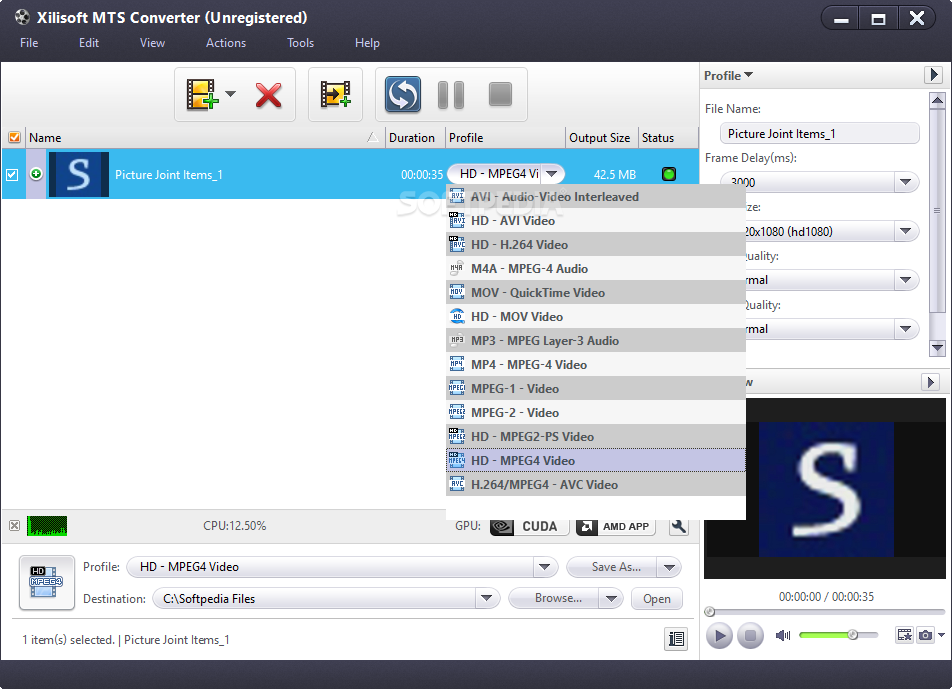Expand the Picture Joint Items_1 plus icon
Screen dimensions: 952x689
click(36, 174)
